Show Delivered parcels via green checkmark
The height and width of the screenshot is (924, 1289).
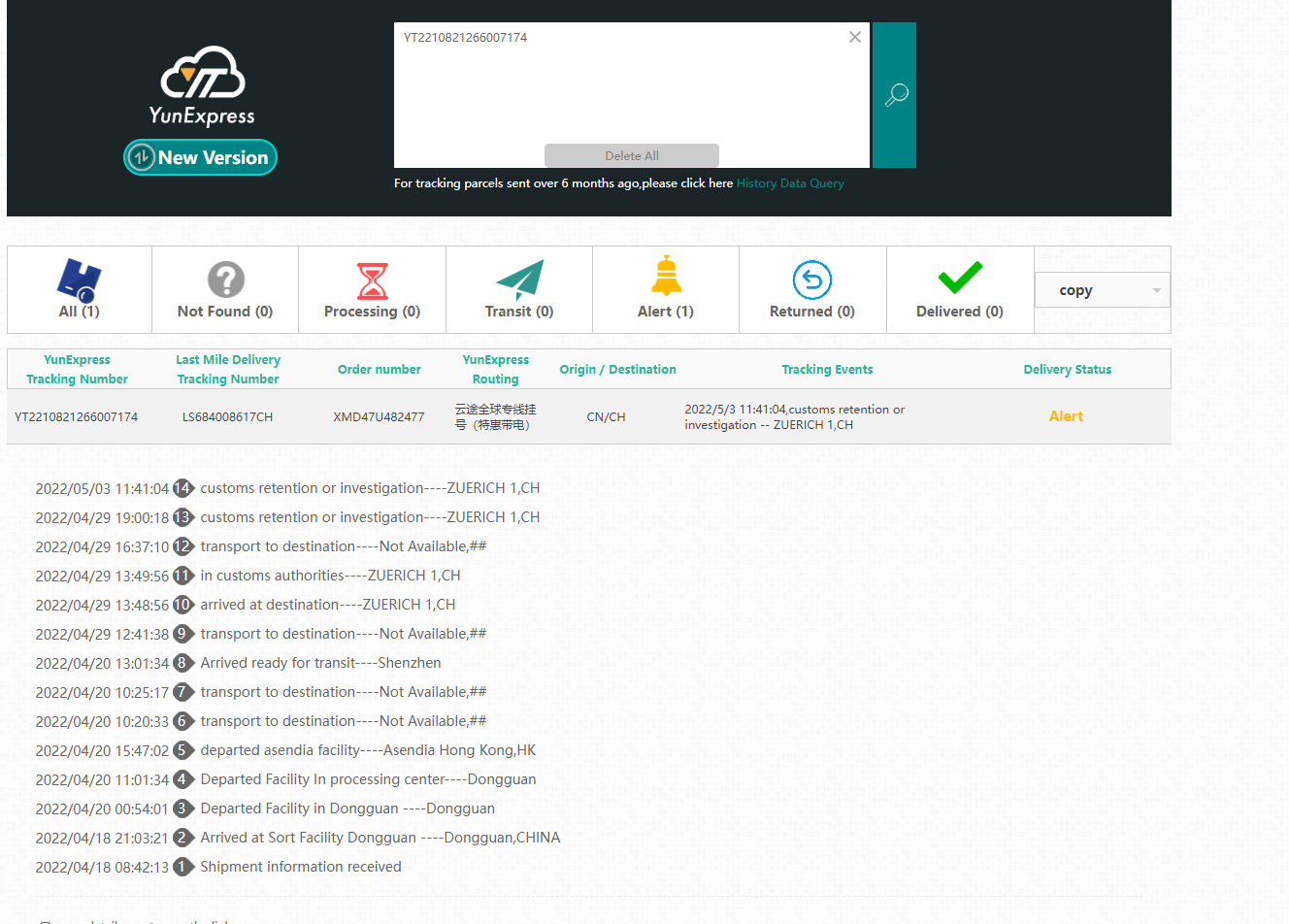pos(959,279)
